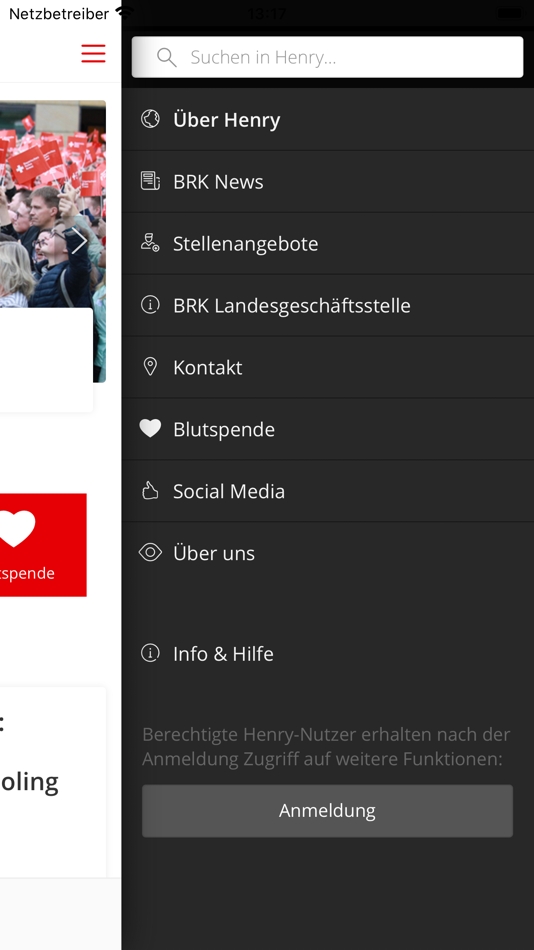Click the location pin icon beside Kontakt
534x950 pixels.
(x=150, y=367)
